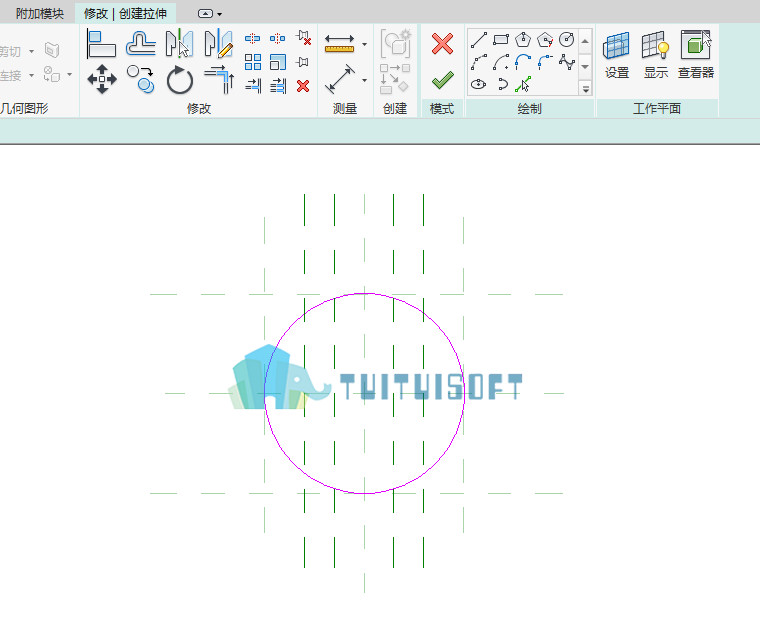Open work plane 设置 (Set)
This screenshot has width=760, height=621.
[x=617, y=55]
